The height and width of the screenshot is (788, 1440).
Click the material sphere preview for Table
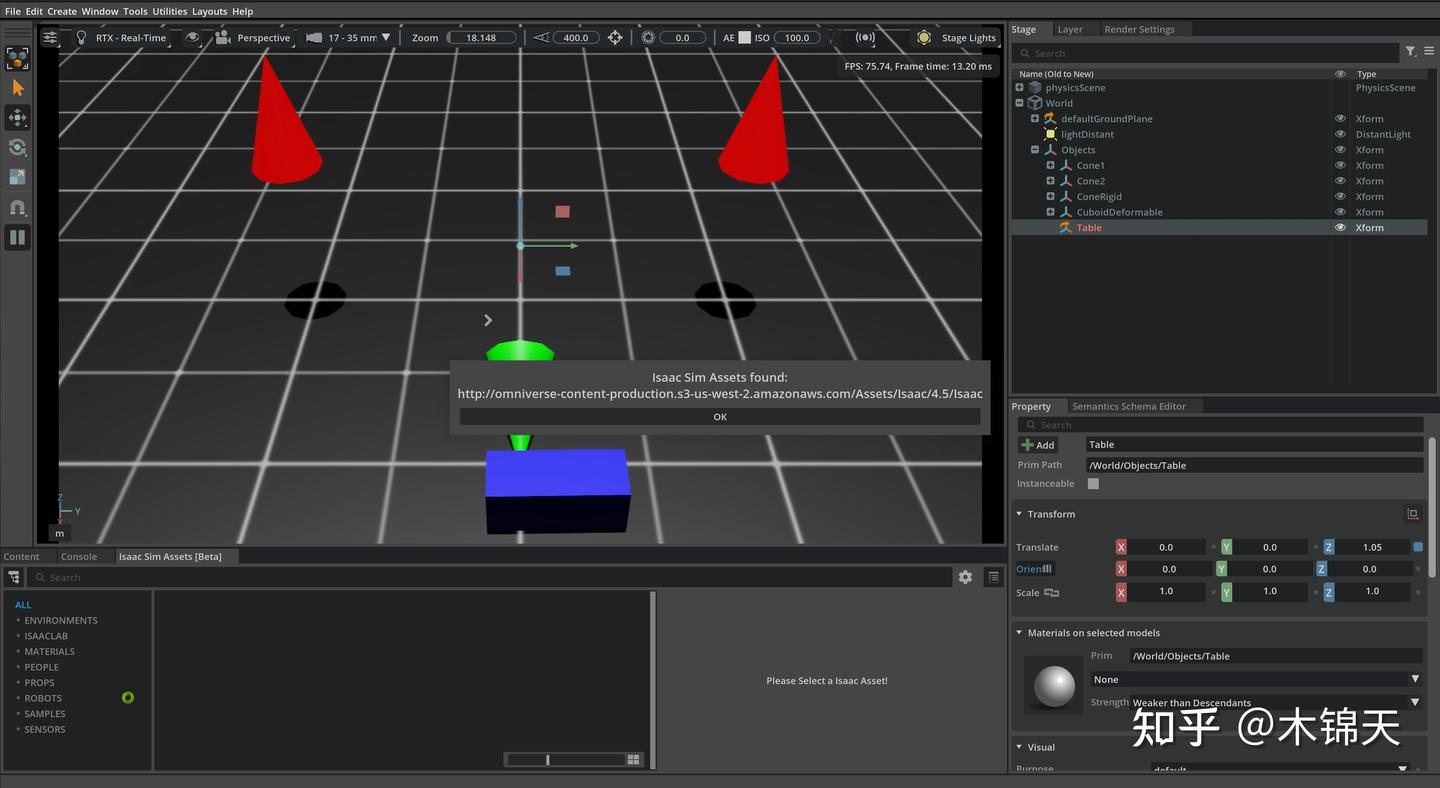1052,685
